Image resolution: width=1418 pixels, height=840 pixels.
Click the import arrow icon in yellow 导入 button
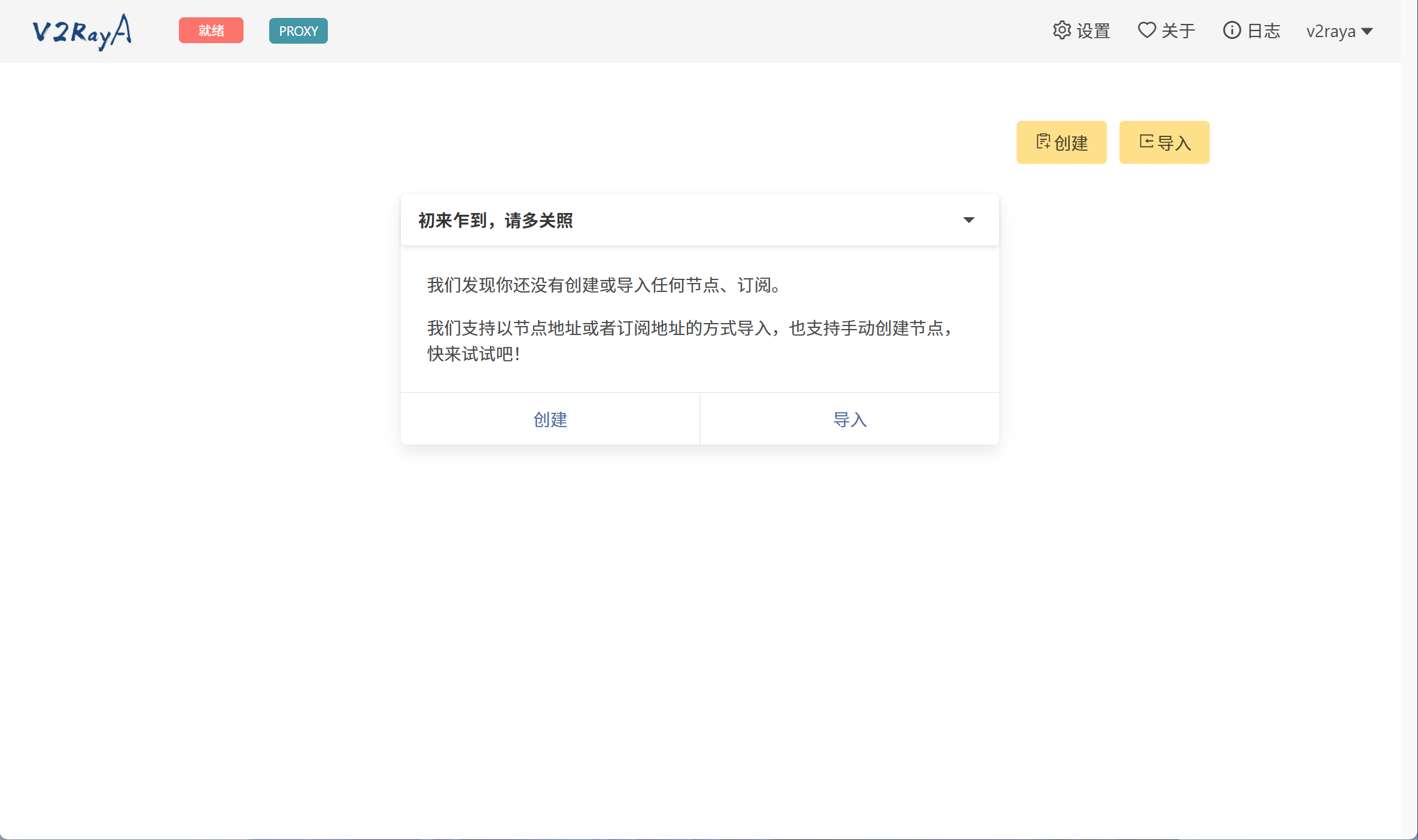coord(1146,142)
